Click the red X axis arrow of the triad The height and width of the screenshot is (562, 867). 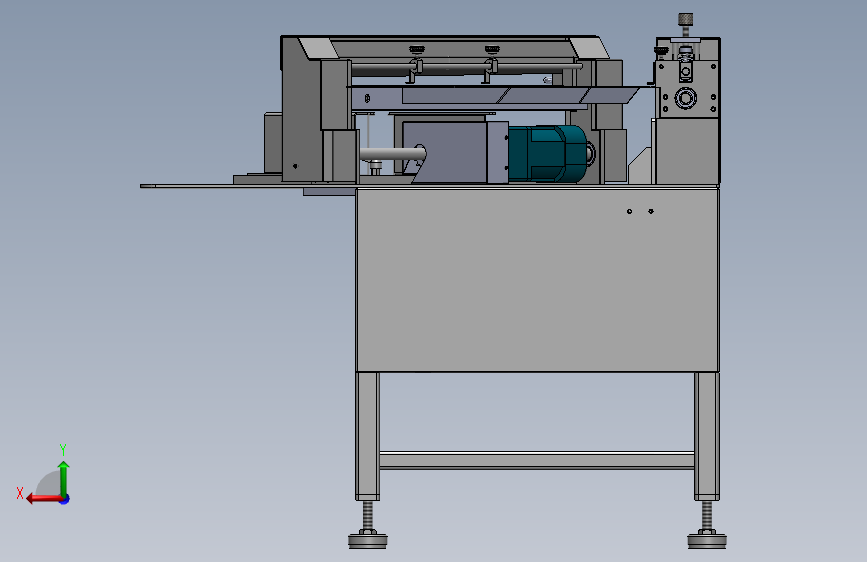[43, 499]
